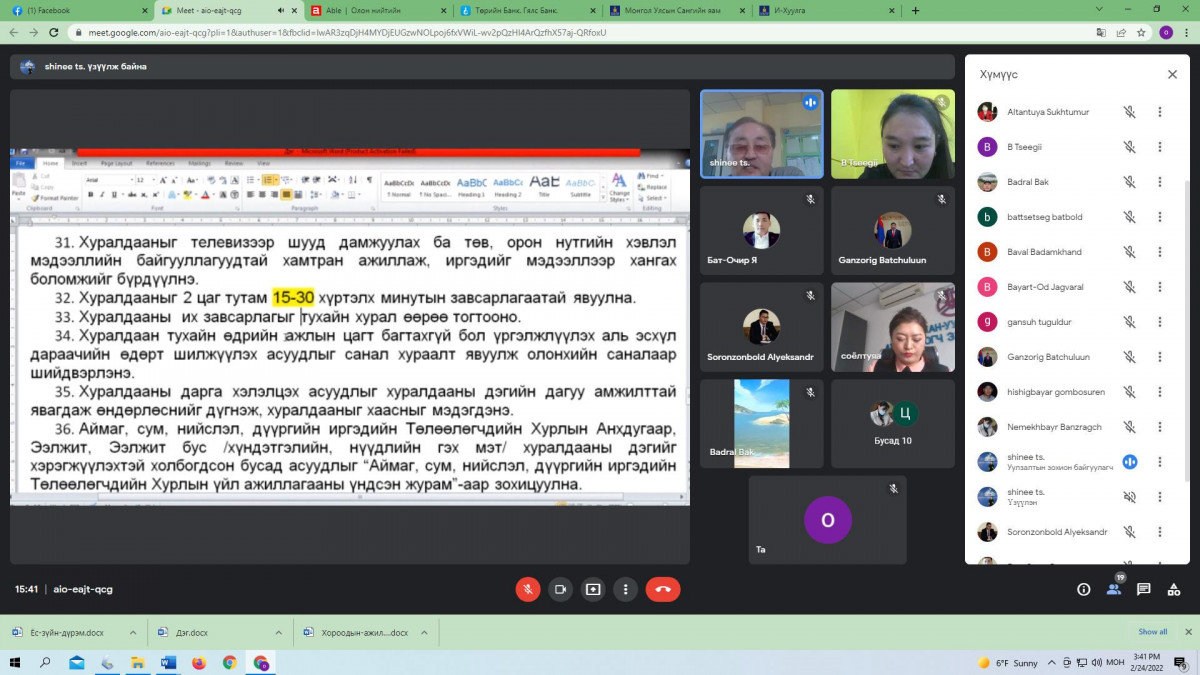
Task: Click the red leave call button
Action: (662, 589)
